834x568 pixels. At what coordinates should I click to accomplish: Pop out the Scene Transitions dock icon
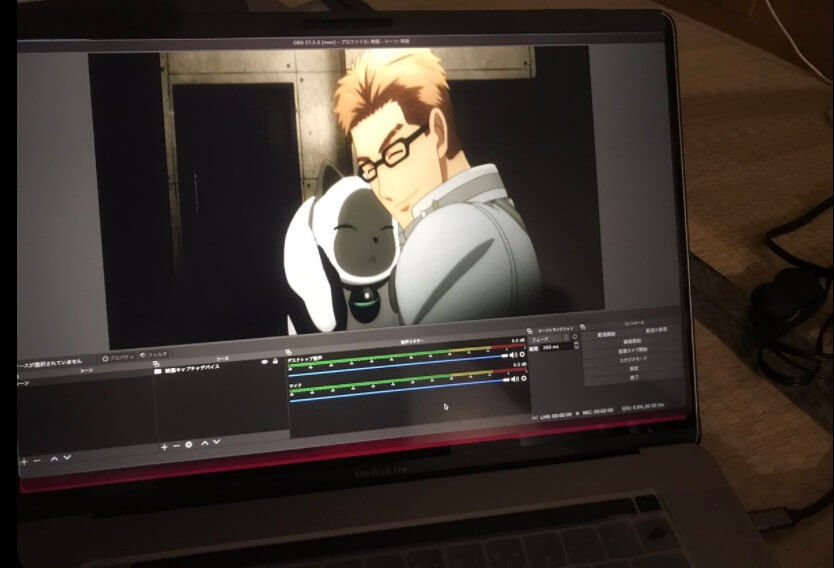(529, 331)
